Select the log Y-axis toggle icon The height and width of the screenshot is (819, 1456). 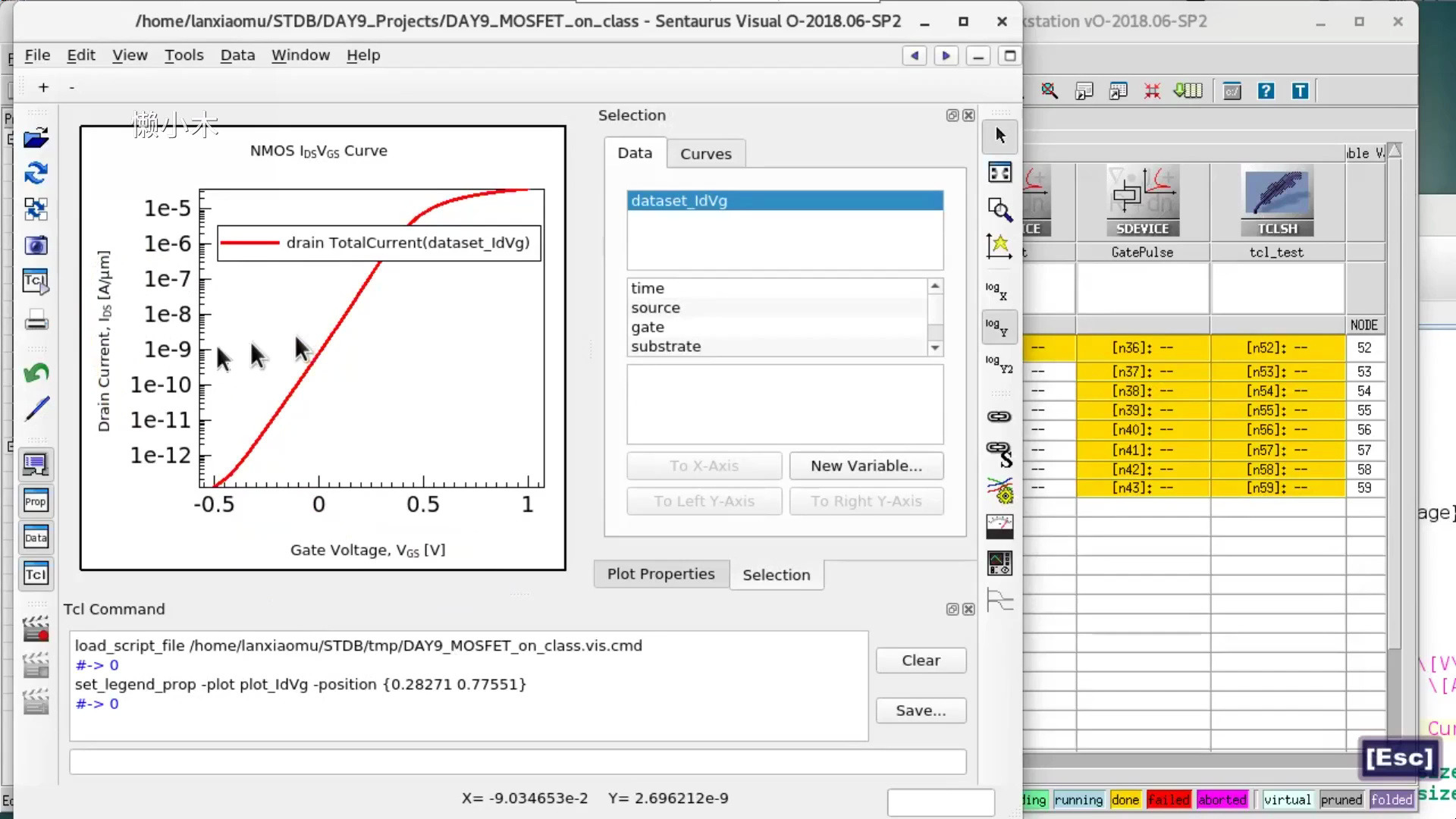[x=998, y=327]
